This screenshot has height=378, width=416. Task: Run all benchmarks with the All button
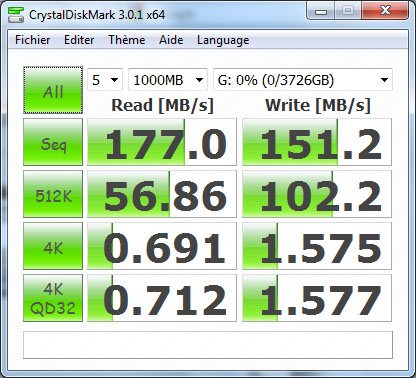pos(53,90)
